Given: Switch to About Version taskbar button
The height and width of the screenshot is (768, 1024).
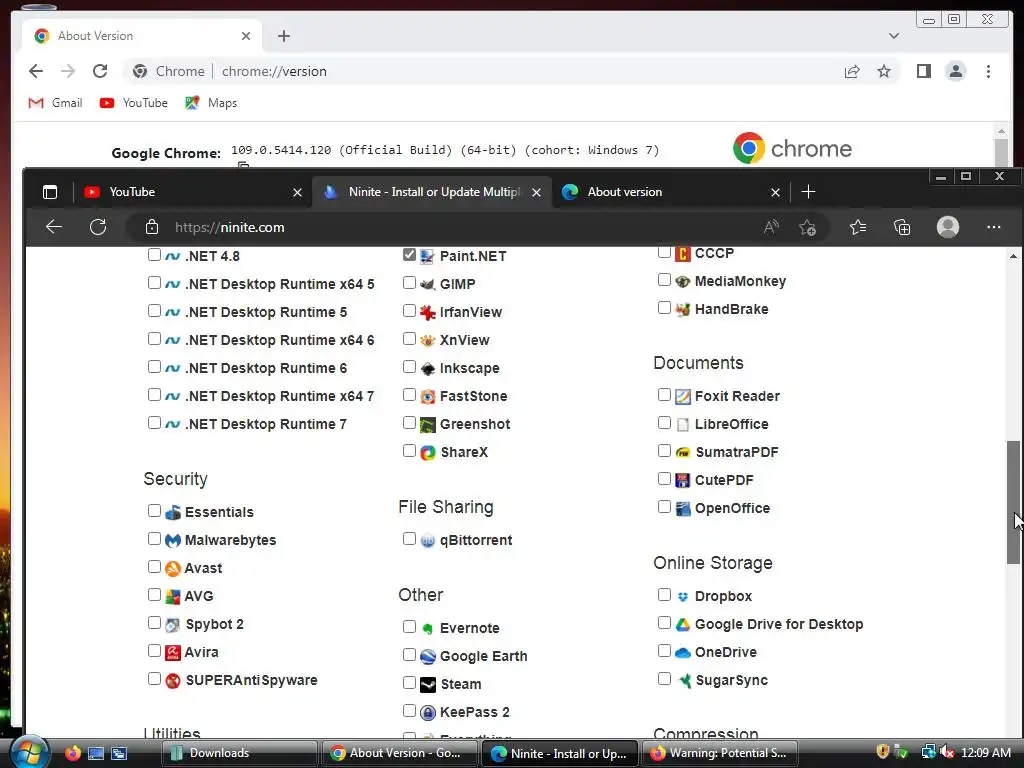Looking at the screenshot, I should pyautogui.click(x=399, y=753).
